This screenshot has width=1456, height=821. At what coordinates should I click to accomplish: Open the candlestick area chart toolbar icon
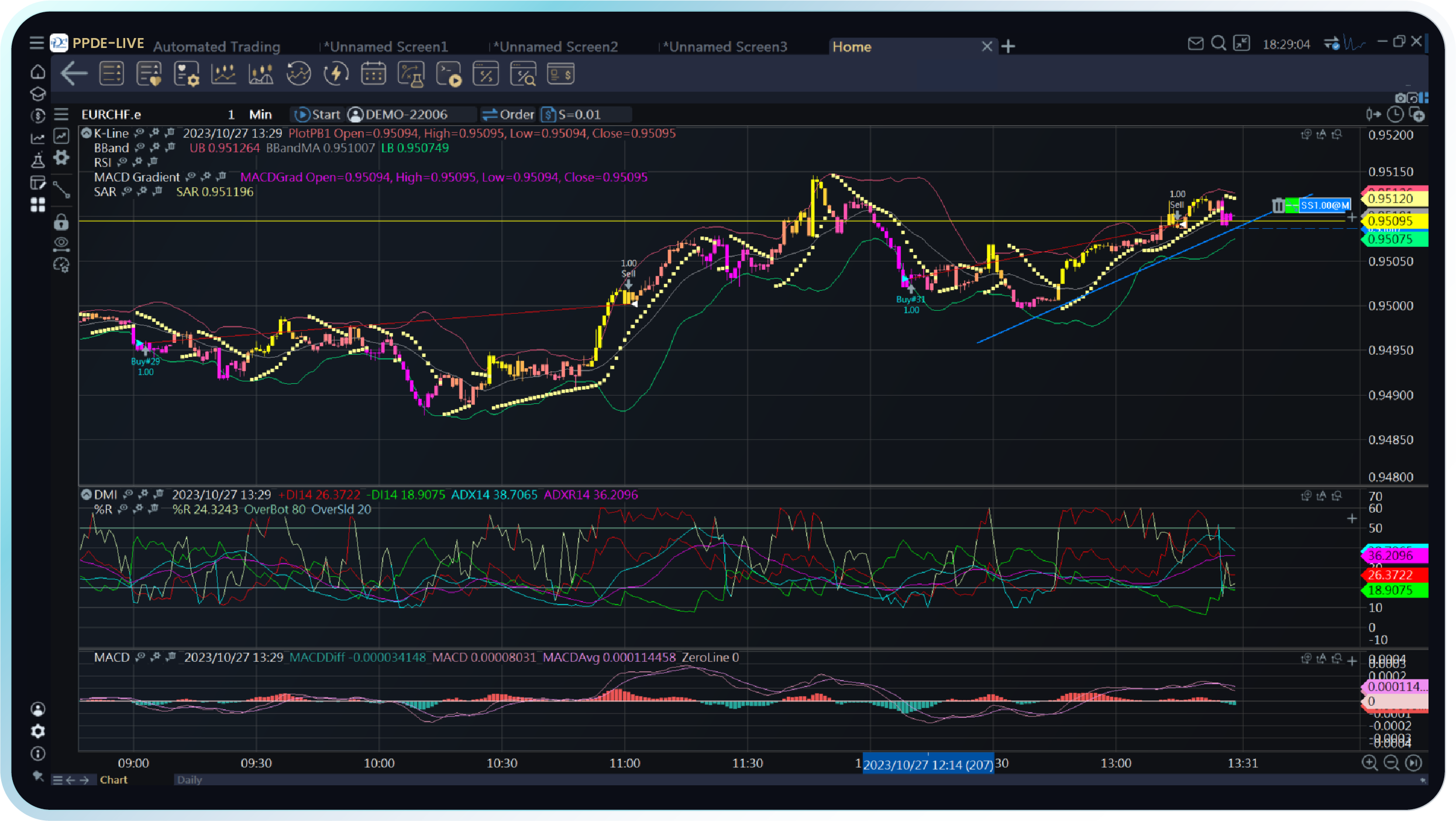pyautogui.click(x=261, y=74)
